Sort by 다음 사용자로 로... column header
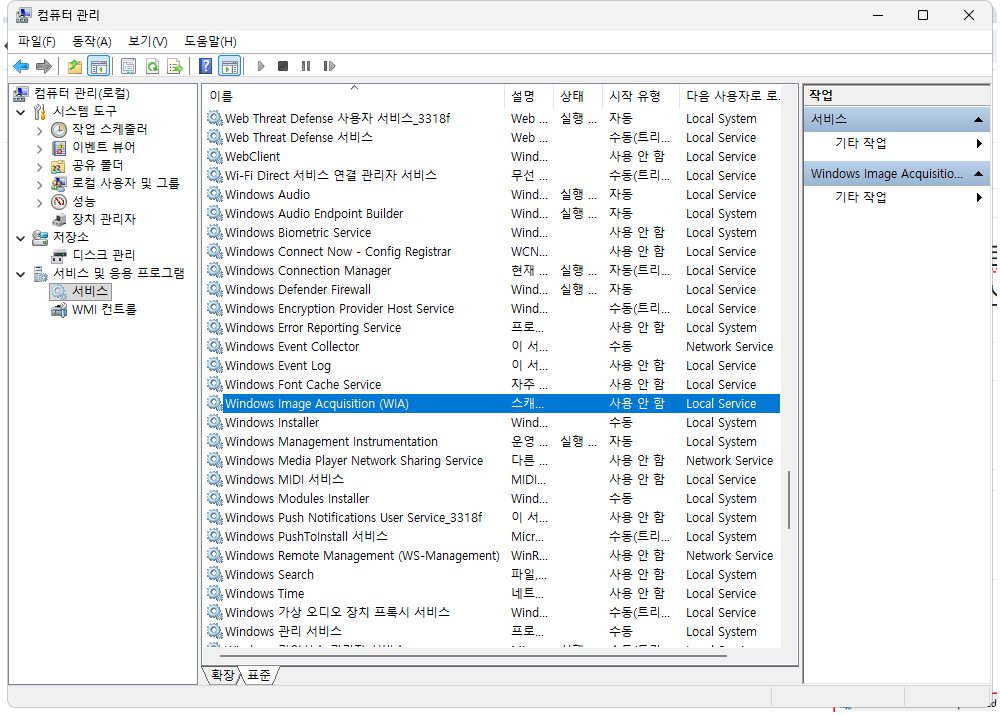Screen dimensions: 1000x715 [730, 96]
